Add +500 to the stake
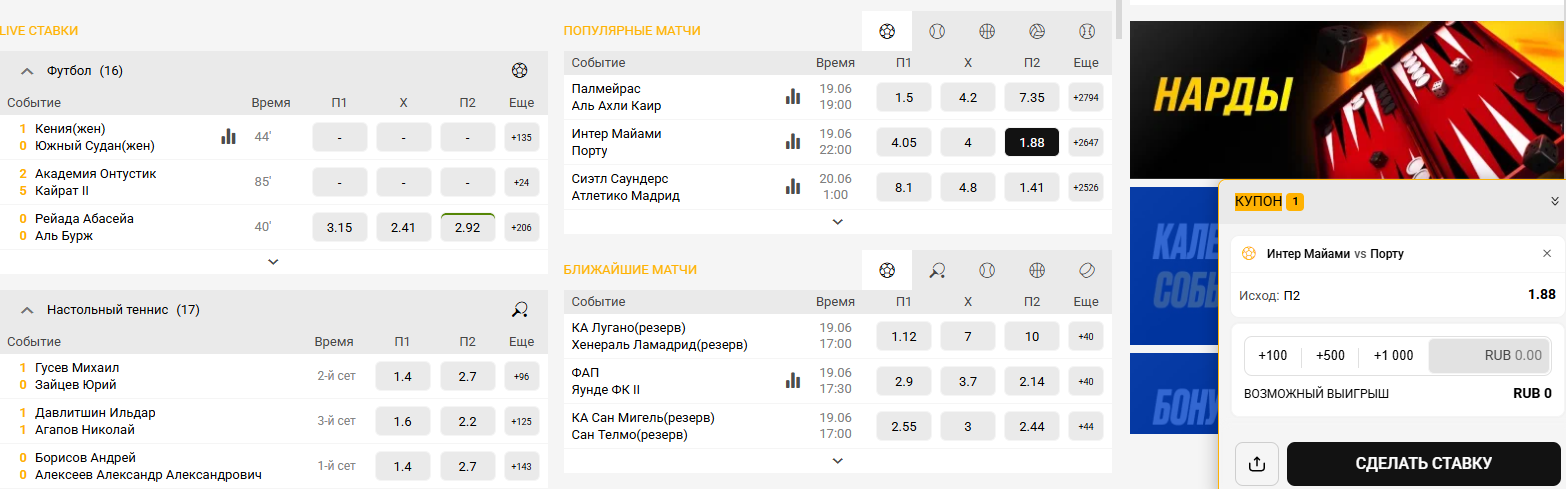 [x=1331, y=355]
